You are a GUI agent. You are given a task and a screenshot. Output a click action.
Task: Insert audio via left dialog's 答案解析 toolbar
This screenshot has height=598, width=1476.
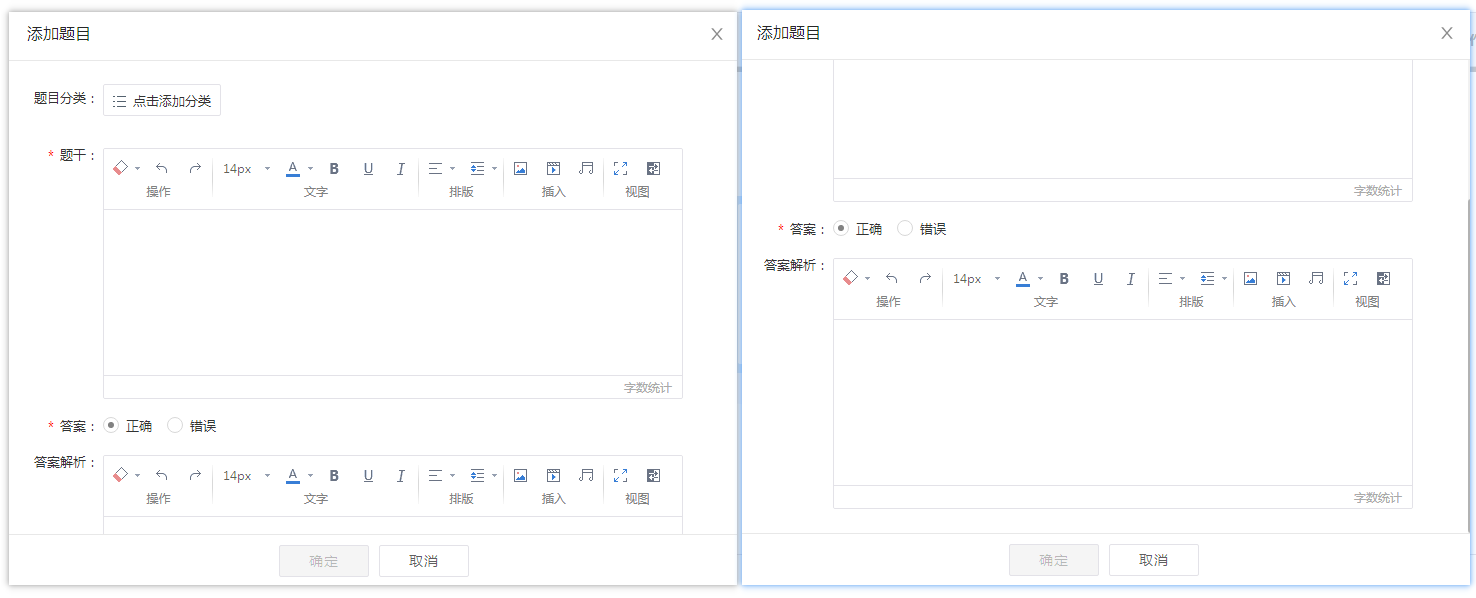point(586,475)
